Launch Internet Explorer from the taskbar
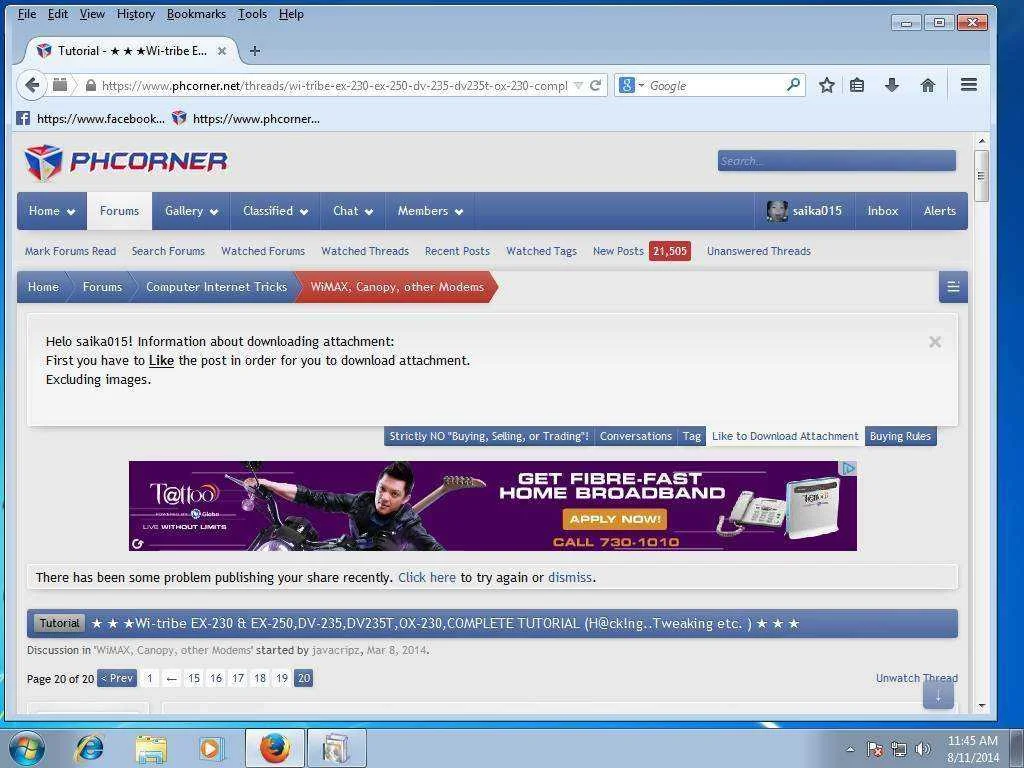Screen dimensions: 1024x768 click(89, 748)
